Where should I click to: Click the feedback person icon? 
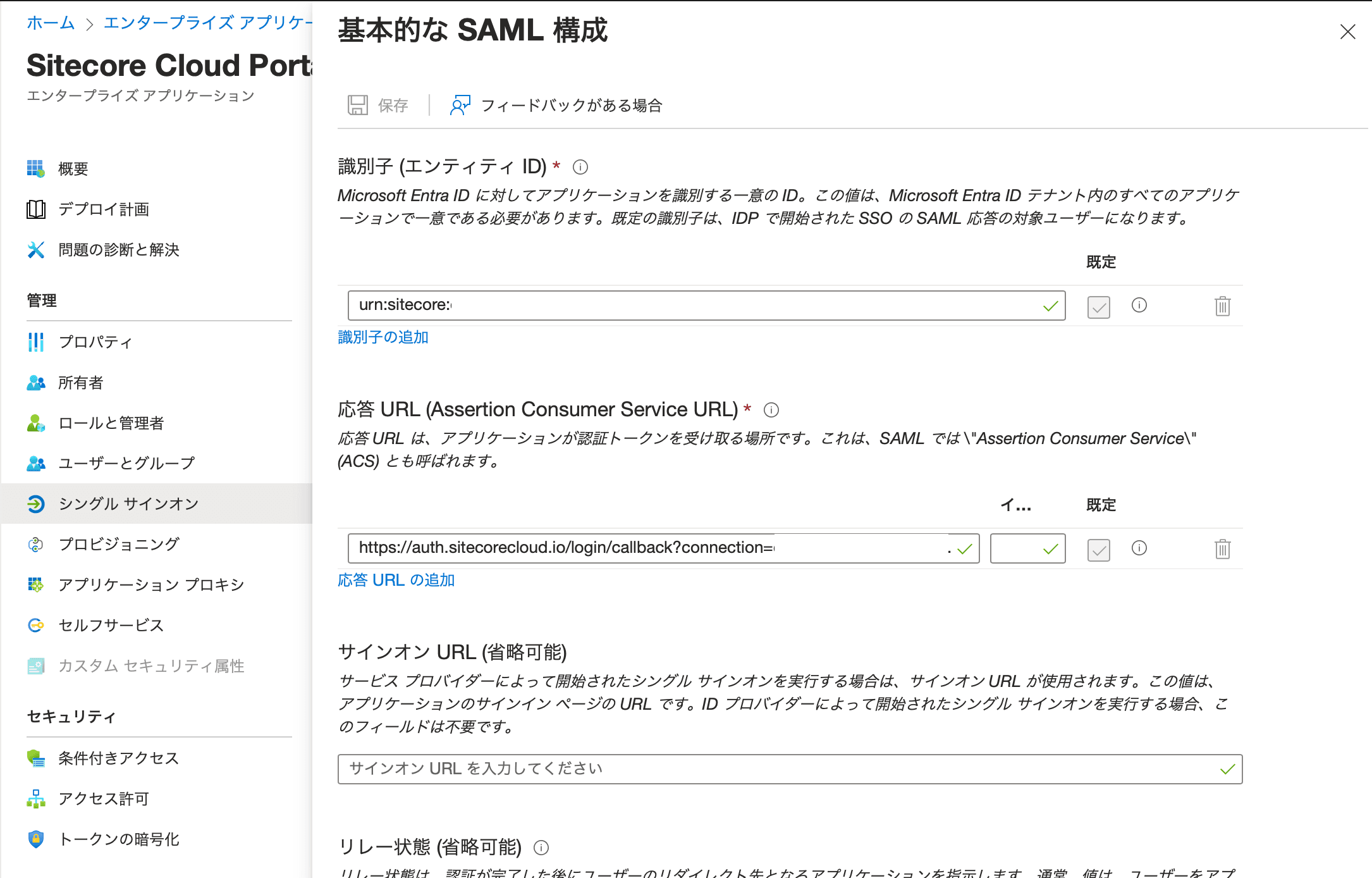click(x=460, y=105)
